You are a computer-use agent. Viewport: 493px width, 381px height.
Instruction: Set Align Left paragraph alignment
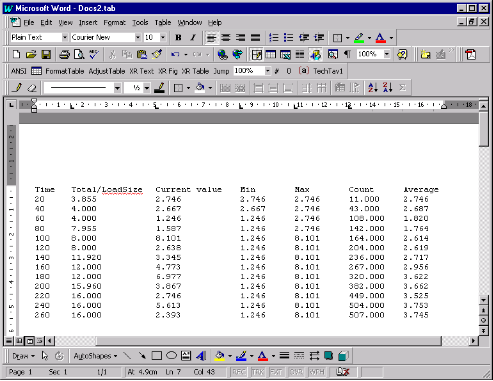pos(211,37)
